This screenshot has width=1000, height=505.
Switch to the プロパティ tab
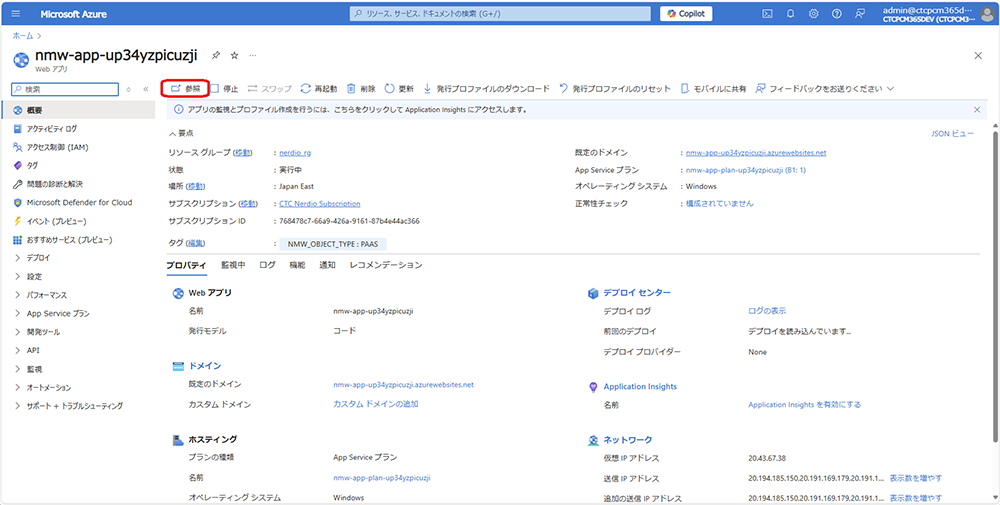(186, 265)
